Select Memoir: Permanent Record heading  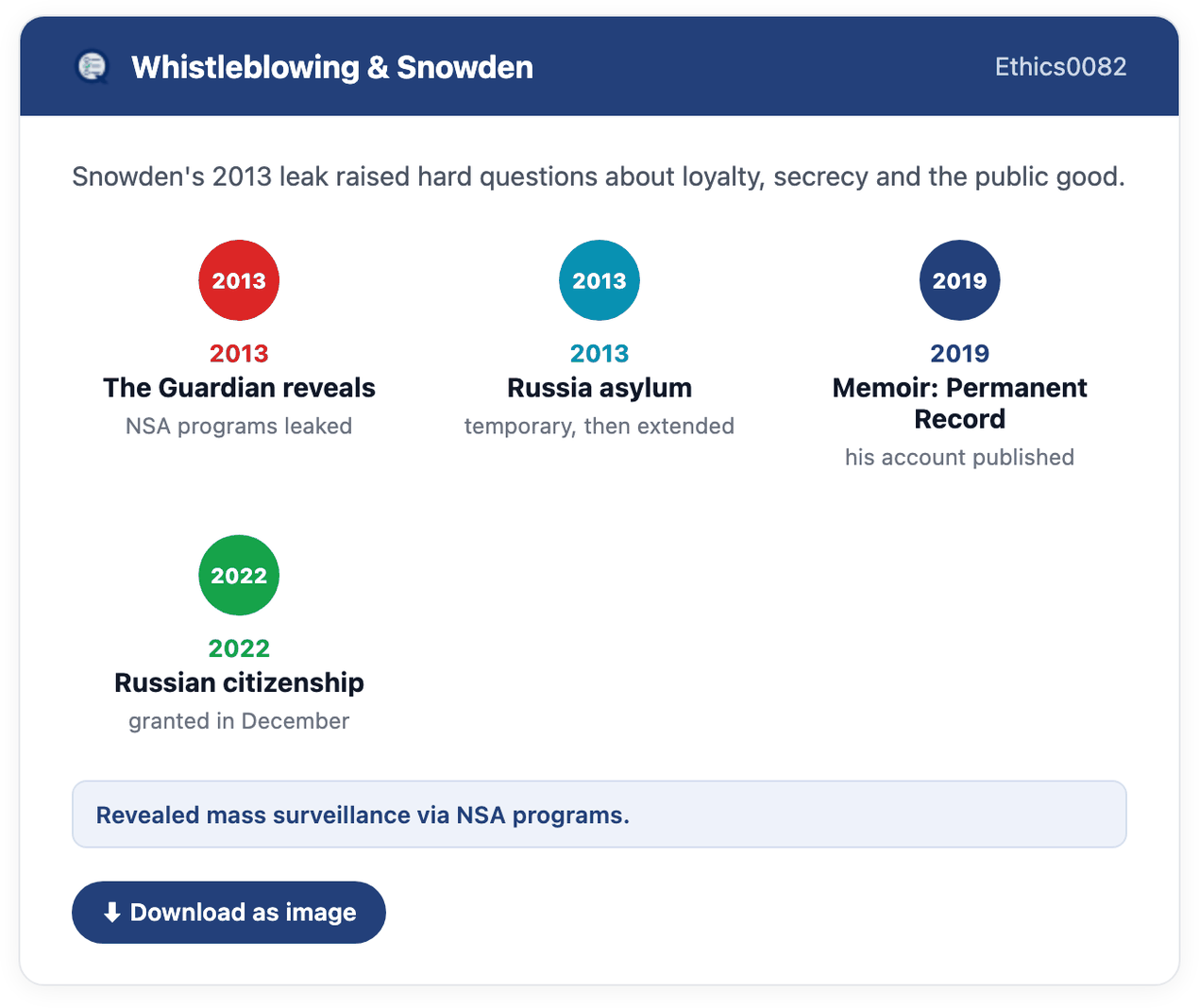coord(960,403)
